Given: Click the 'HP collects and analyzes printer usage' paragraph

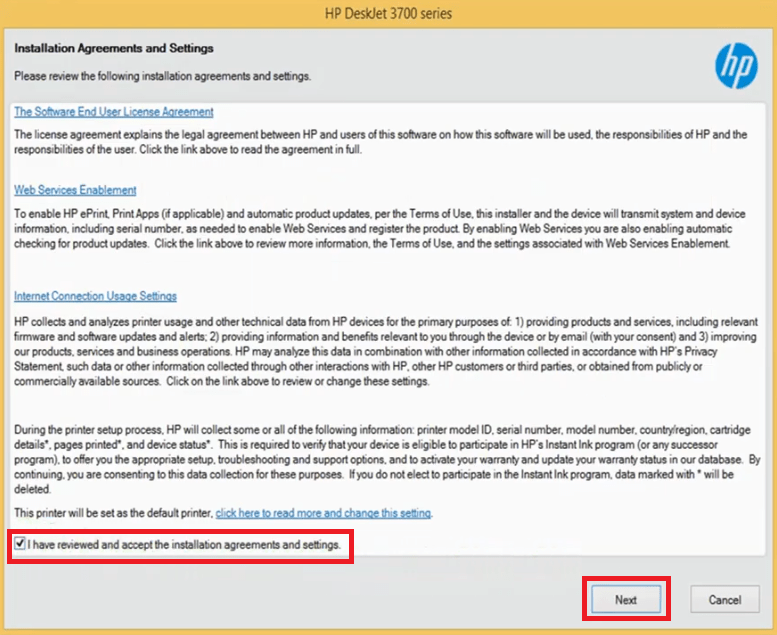Looking at the screenshot, I should [386, 351].
